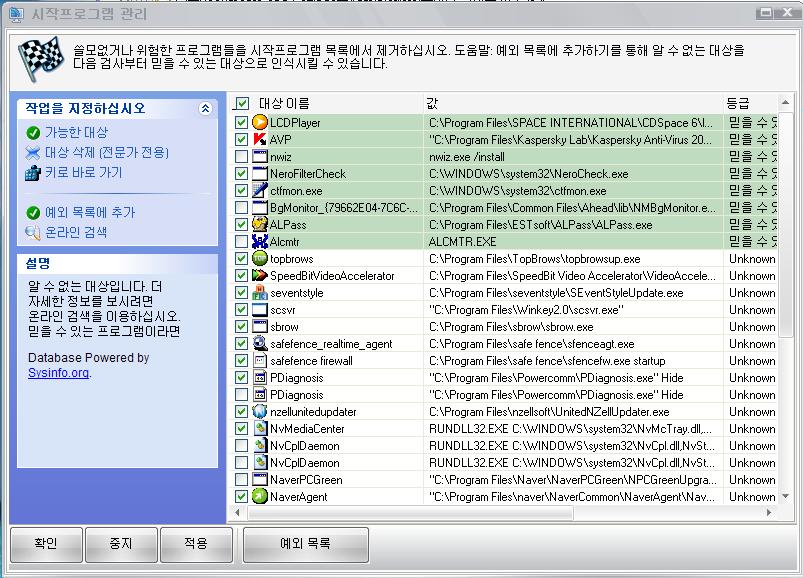Click the path ending in "scsvr.exe"
Screen dimensions: 803x578
(526, 310)
